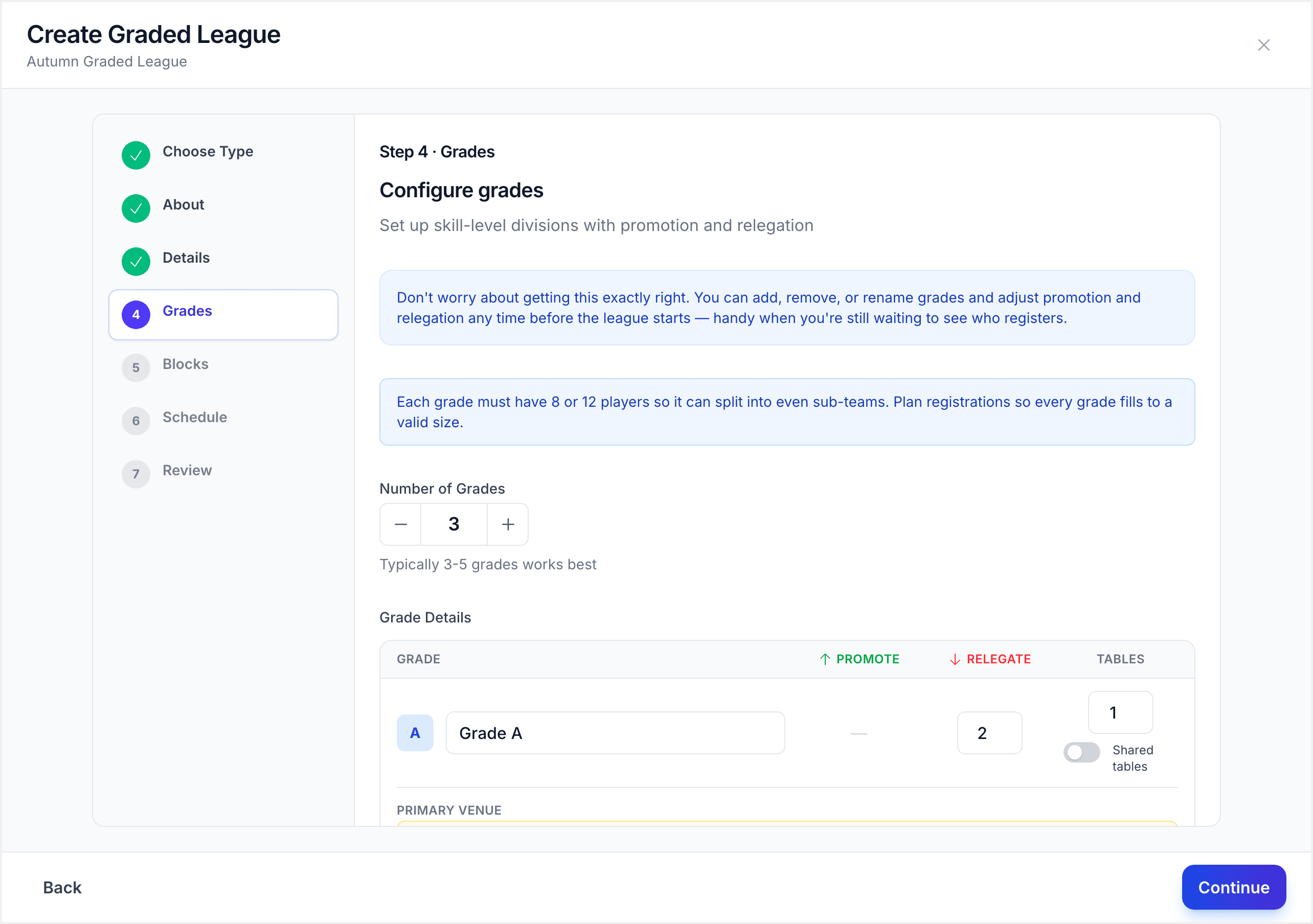Close the Create Graded League dialog
This screenshot has width=1313, height=924.
(1263, 45)
